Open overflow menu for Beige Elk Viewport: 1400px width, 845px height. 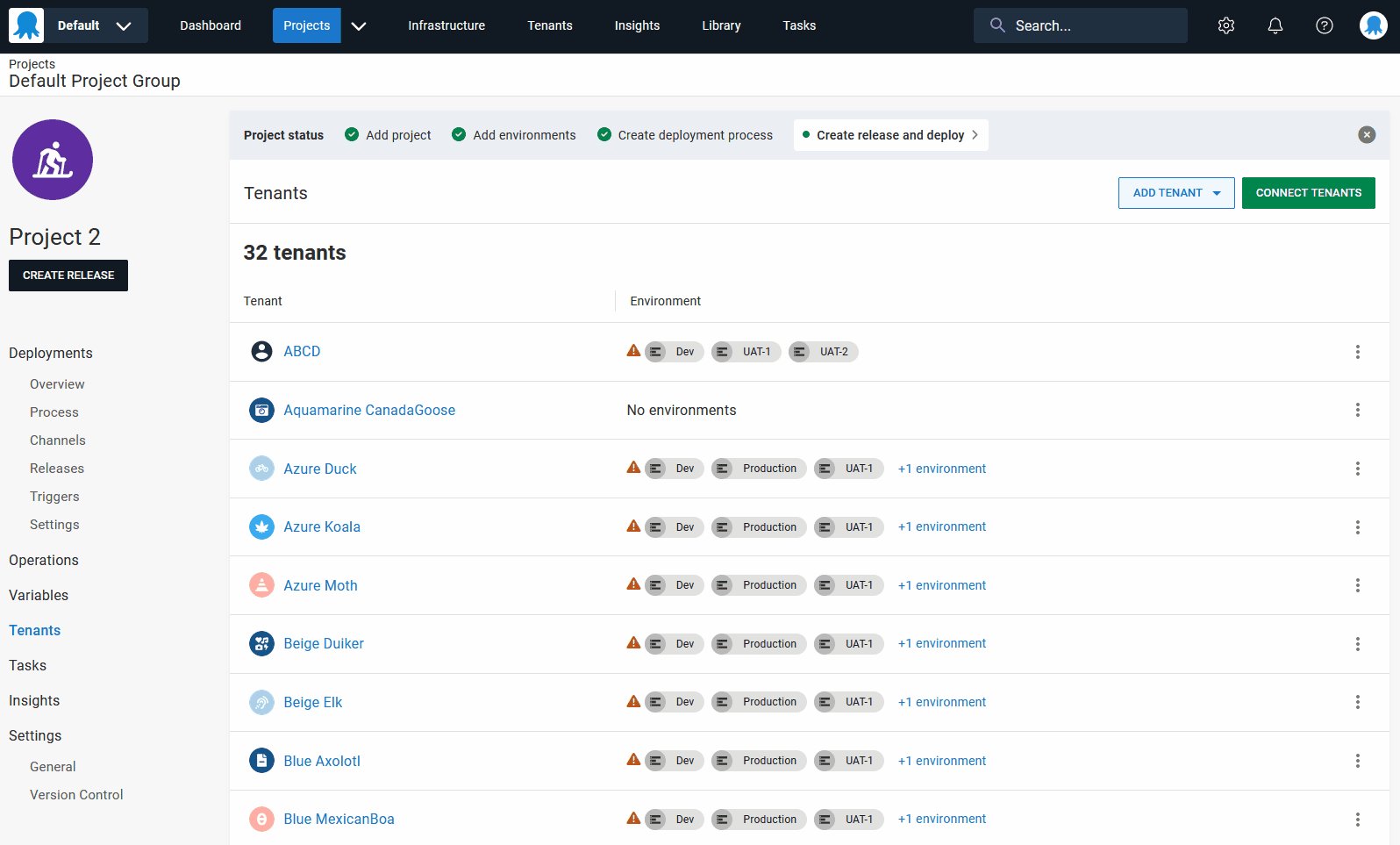(x=1358, y=702)
